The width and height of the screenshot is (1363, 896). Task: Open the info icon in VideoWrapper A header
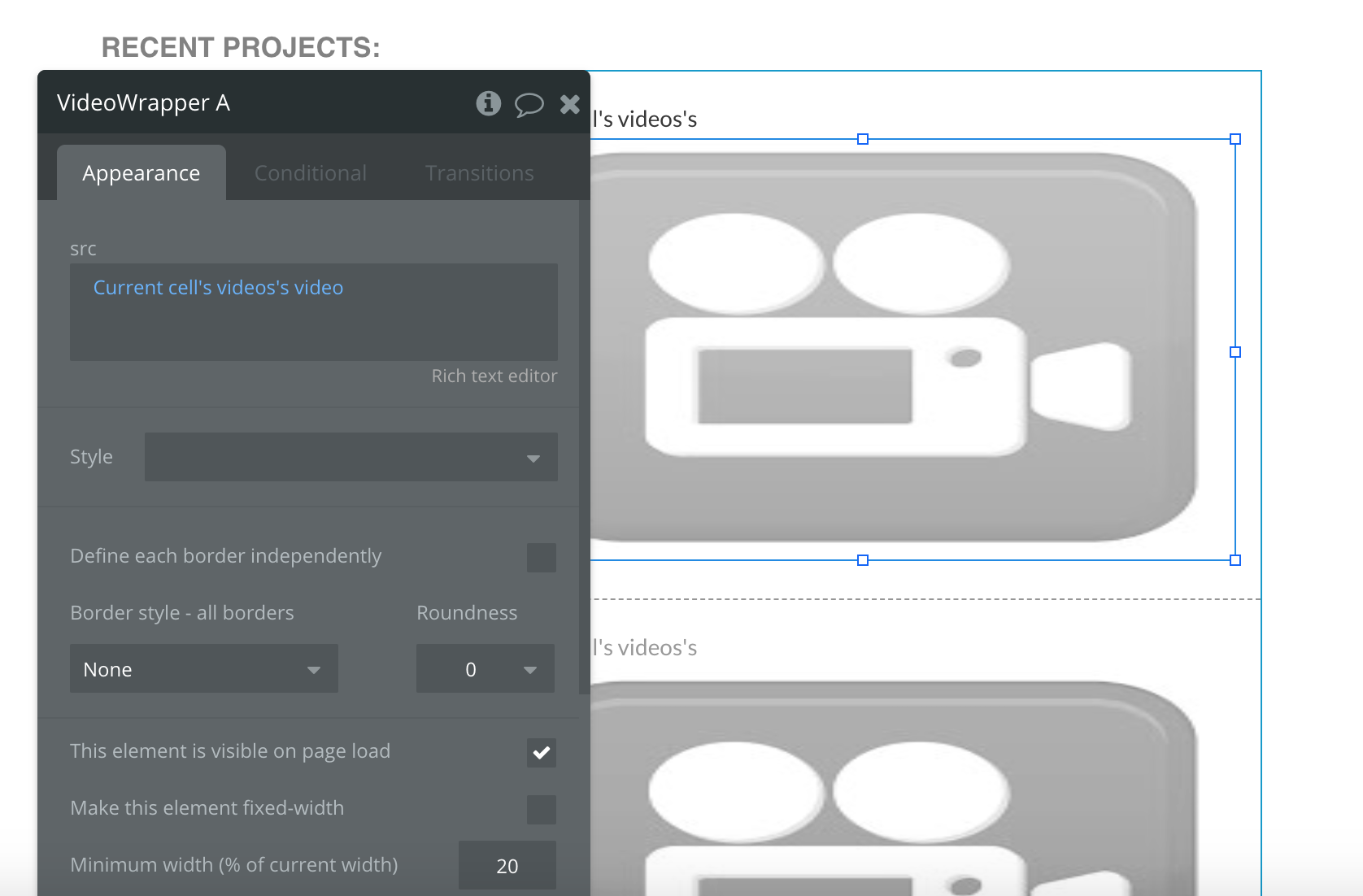[x=488, y=103]
